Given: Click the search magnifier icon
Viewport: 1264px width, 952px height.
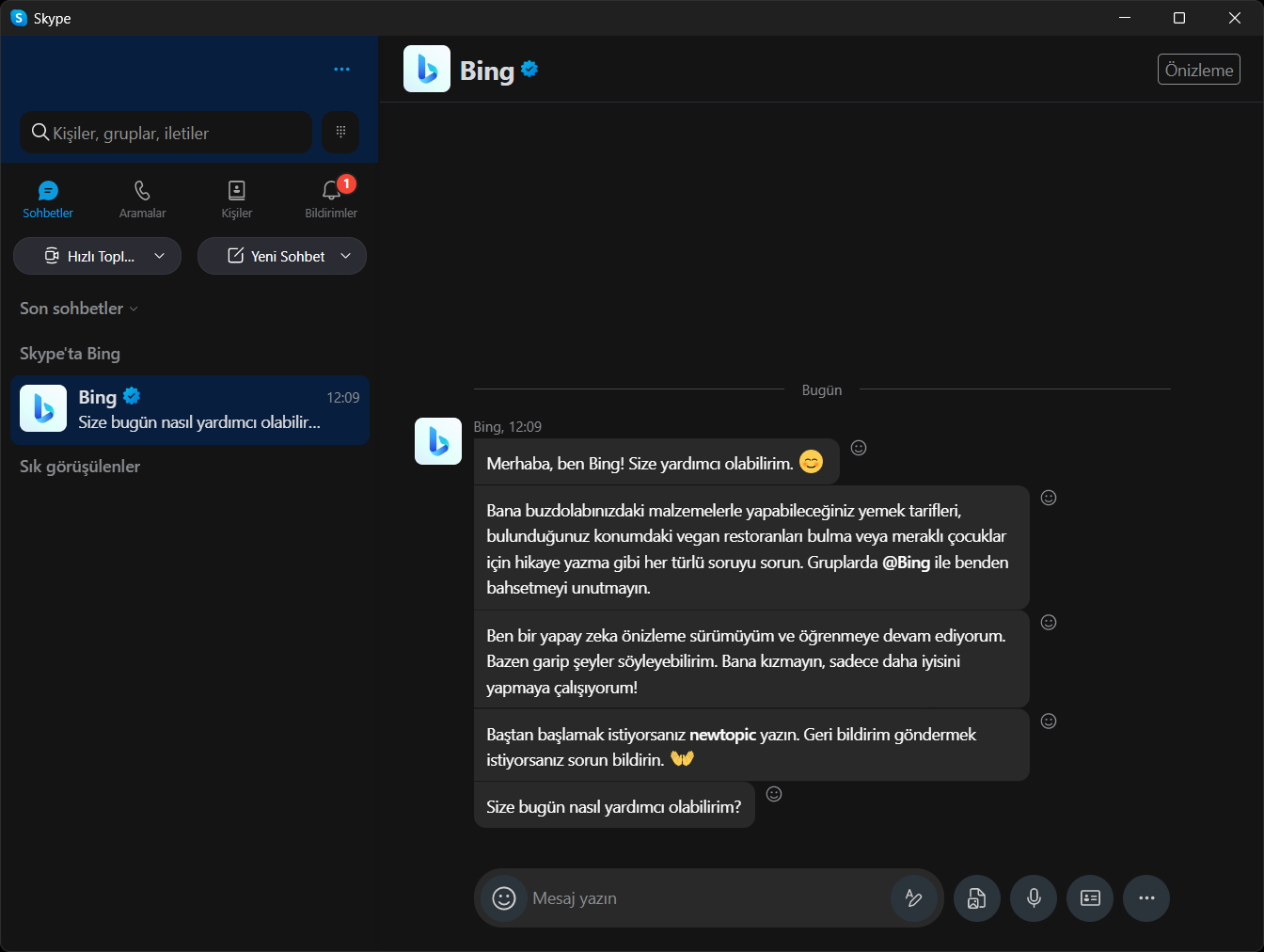Looking at the screenshot, I should [40, 133].
